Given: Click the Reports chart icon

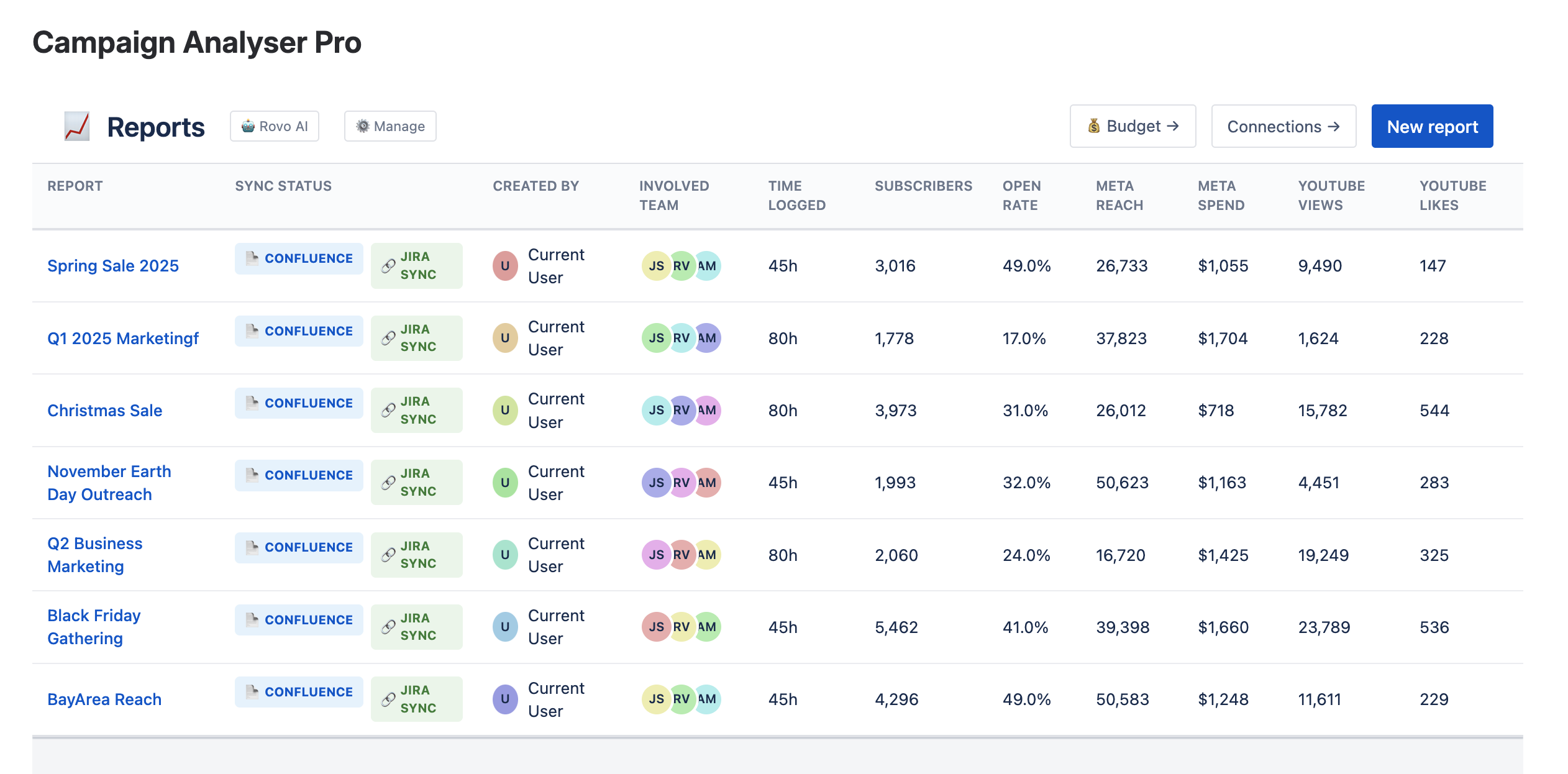Looking at the screenshot, I should click(77, 127).
